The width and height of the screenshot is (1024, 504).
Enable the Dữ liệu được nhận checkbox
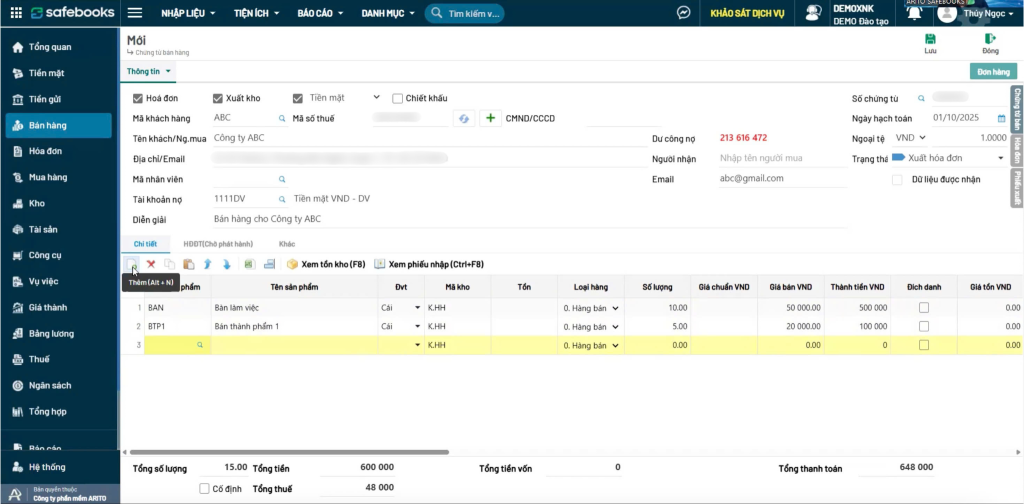(897, 180)
